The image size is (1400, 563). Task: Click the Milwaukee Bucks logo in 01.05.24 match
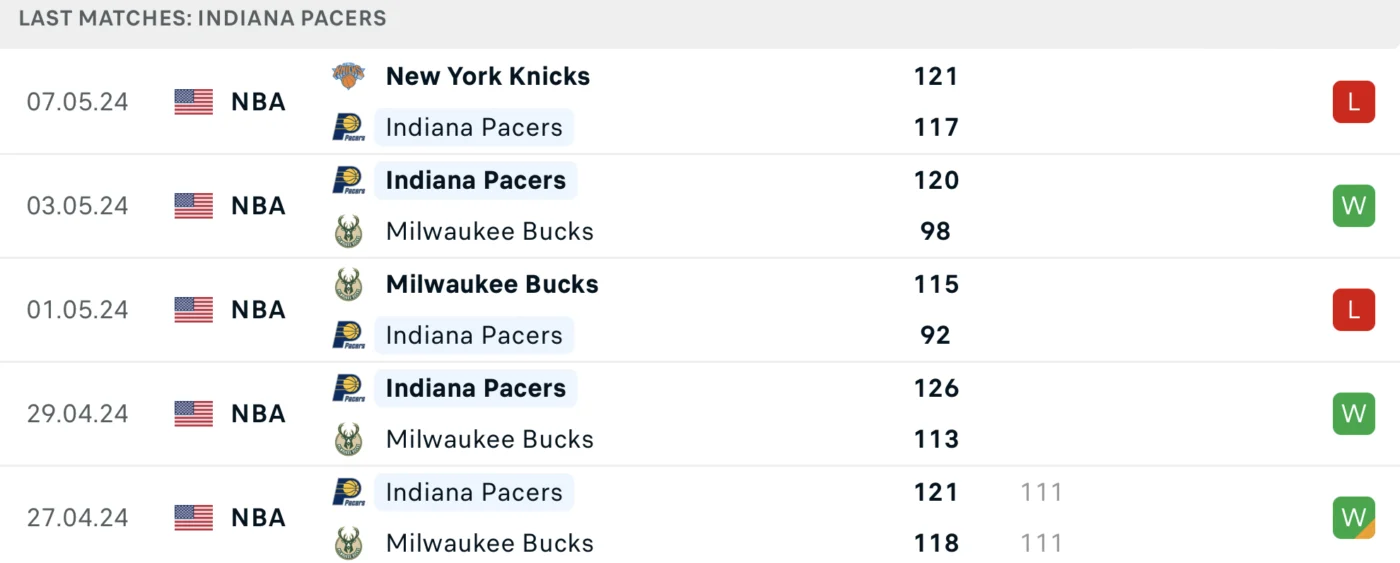pyautogui.click(x=348, y=284)
